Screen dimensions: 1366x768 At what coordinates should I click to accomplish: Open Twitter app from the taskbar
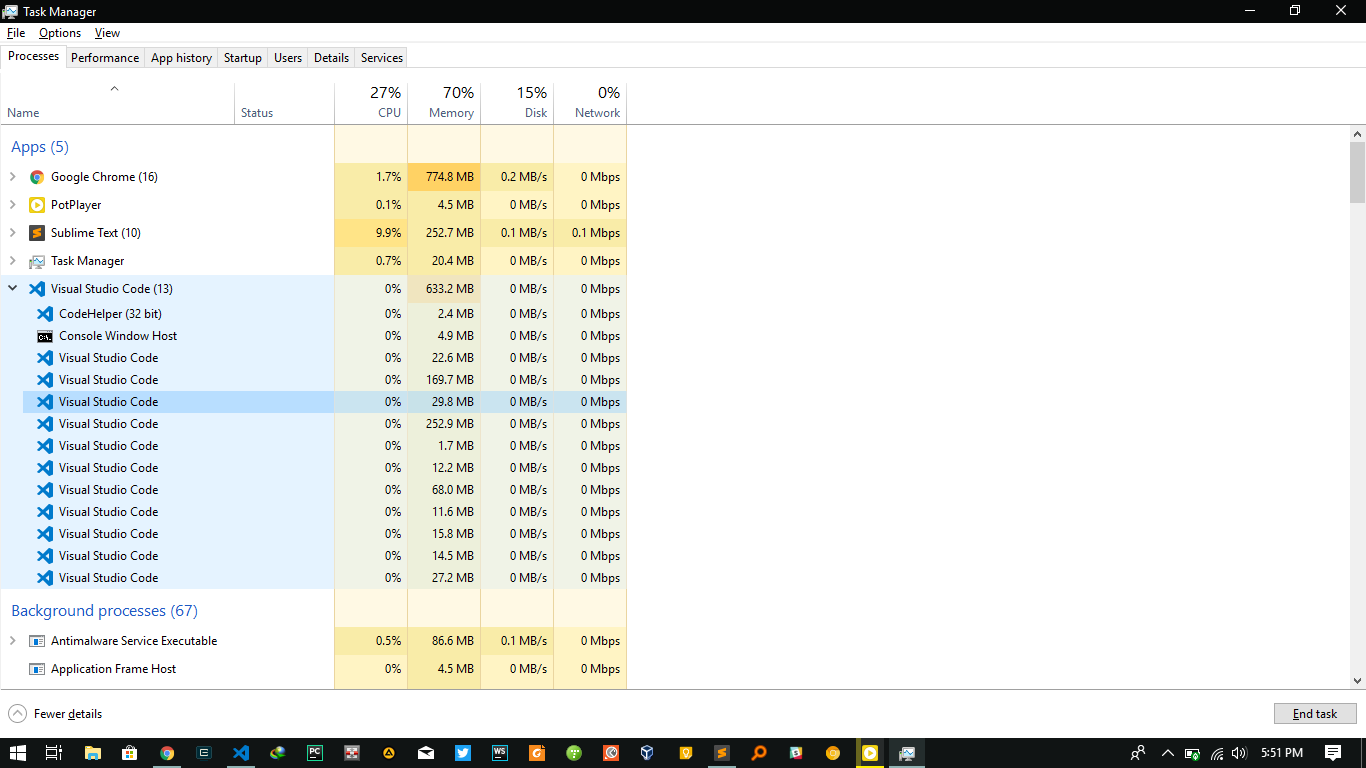(x=463, y=753)
